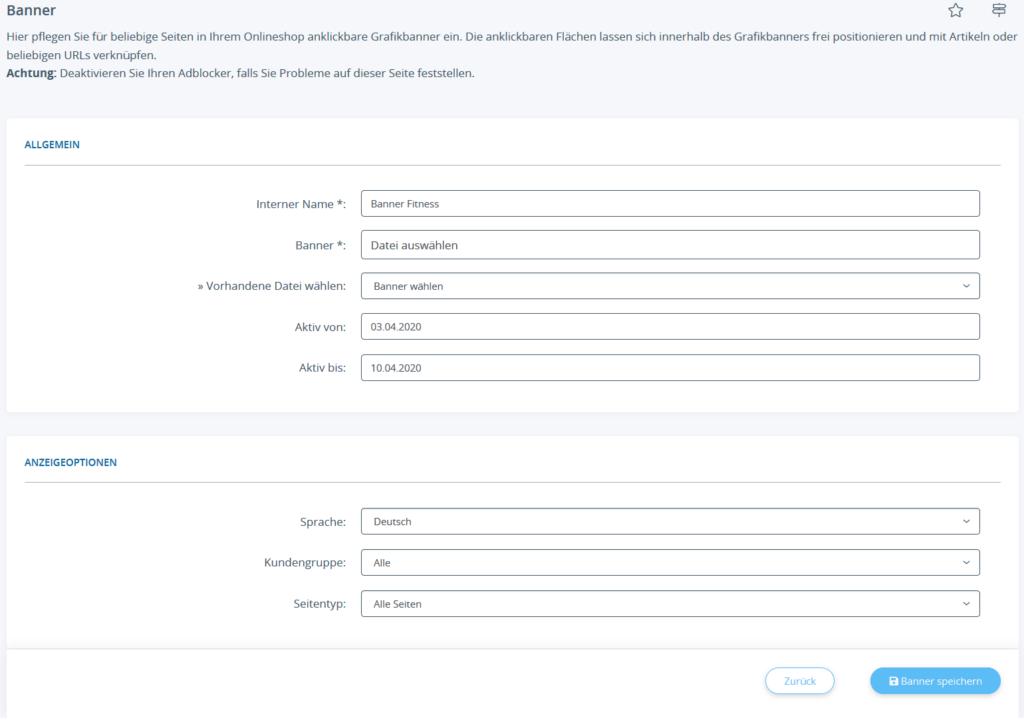The height and width of the screenshot is (718, 1024).
Task: Open the Banner wählen dropdown
Action: [669, 286]
